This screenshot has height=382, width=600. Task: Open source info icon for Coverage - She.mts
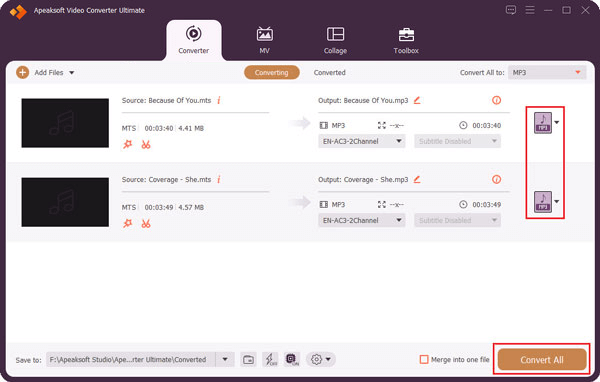pyautogui.click(x=219, y=179)
